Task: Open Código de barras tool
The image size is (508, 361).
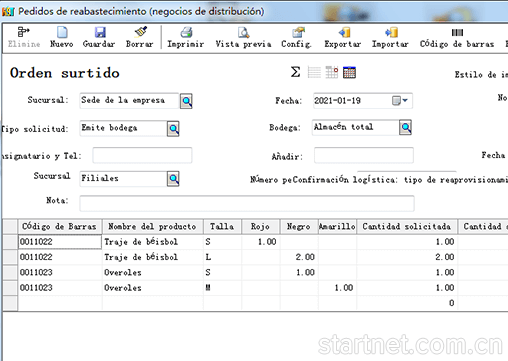Action: (457, 32)
